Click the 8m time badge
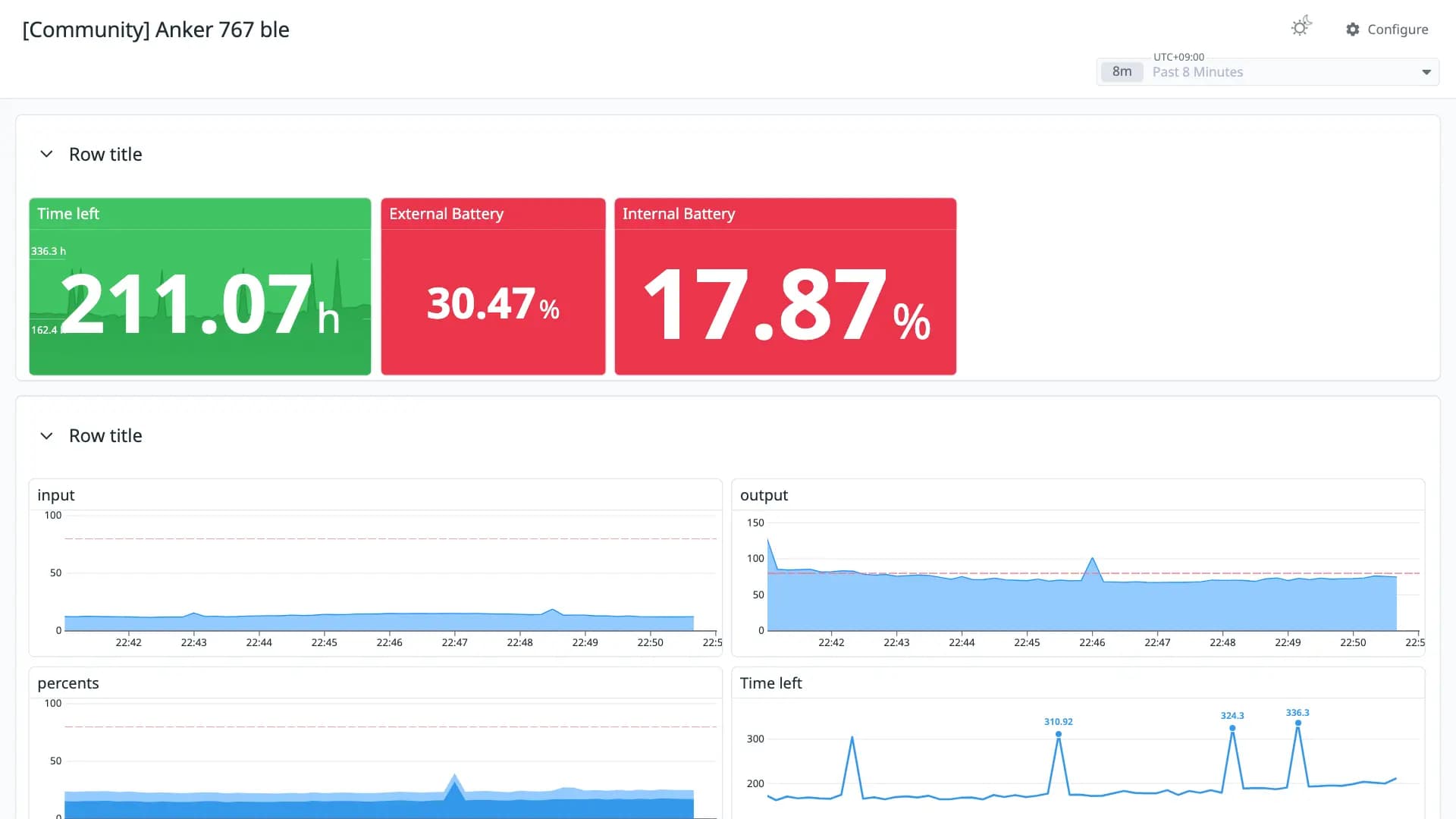Viewport: 1456px width, 819px height. point(1122,72)
